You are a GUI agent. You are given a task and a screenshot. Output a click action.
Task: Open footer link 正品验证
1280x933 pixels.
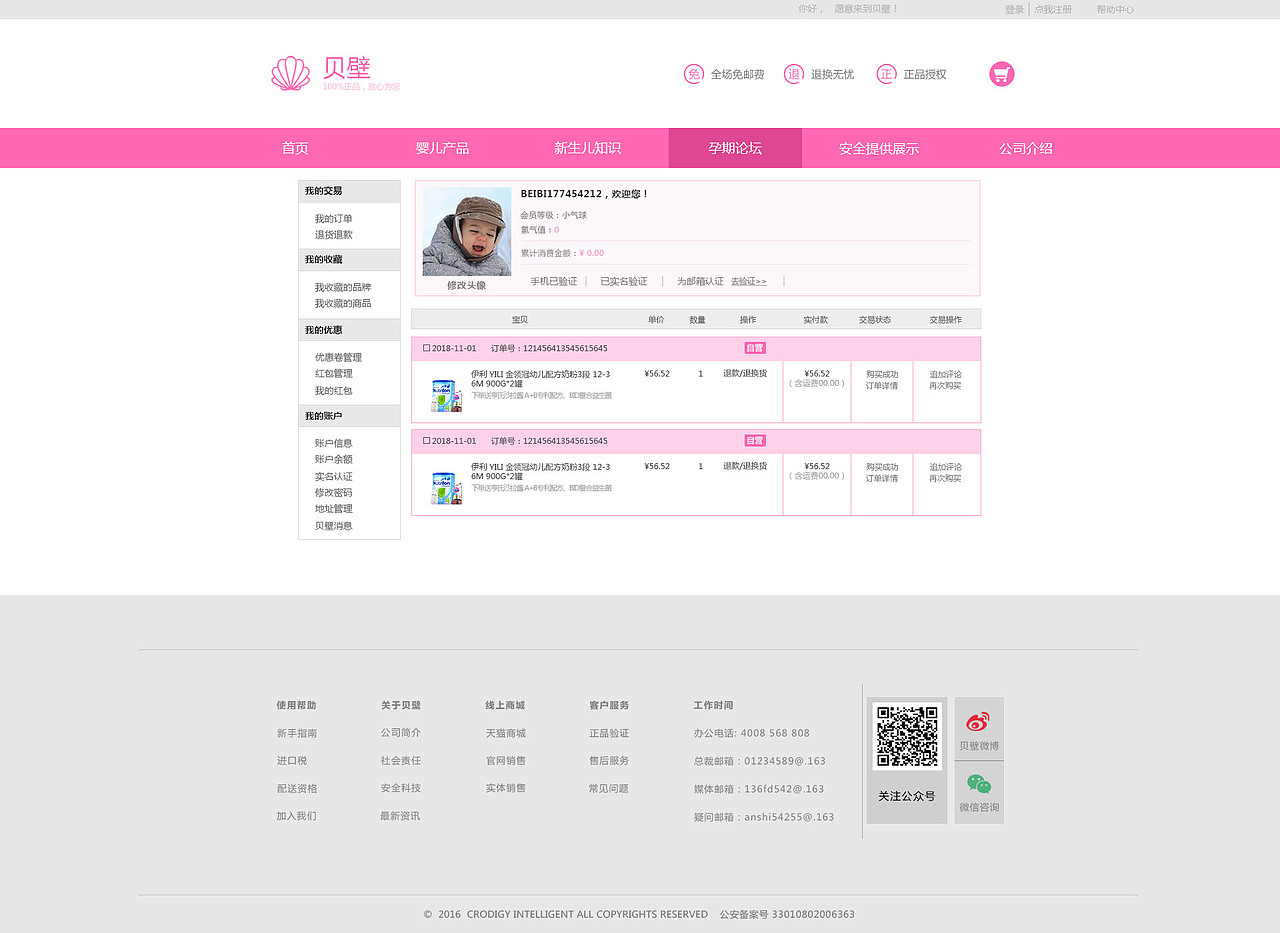pyautogui.click(x=609, y=733)
